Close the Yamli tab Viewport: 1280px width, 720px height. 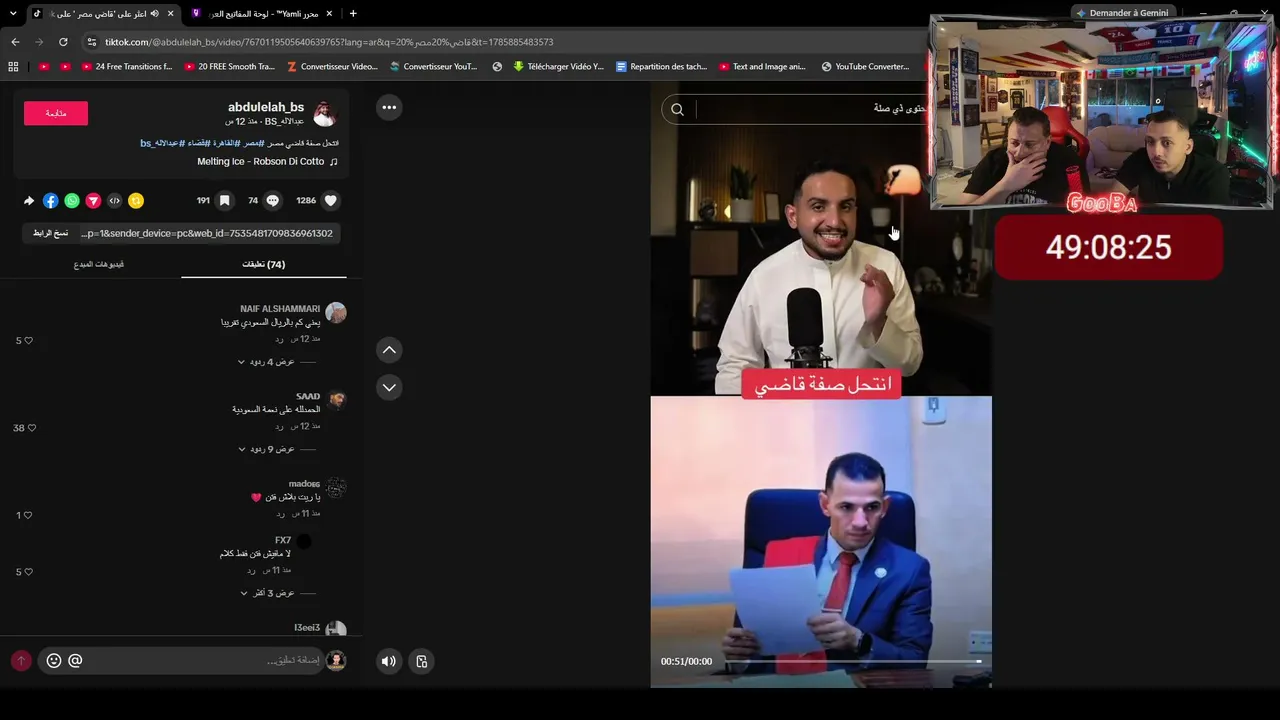[329, 13]
